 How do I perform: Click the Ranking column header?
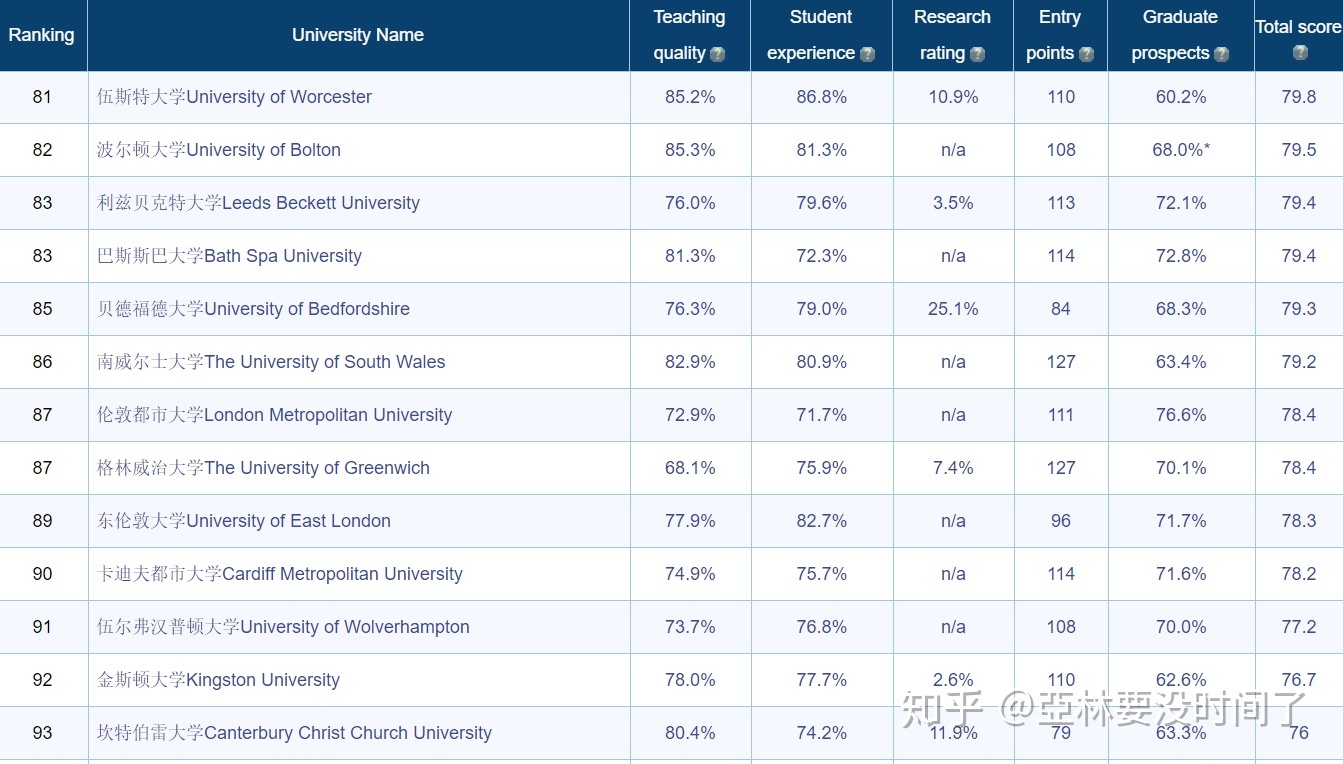pos(41,35)
